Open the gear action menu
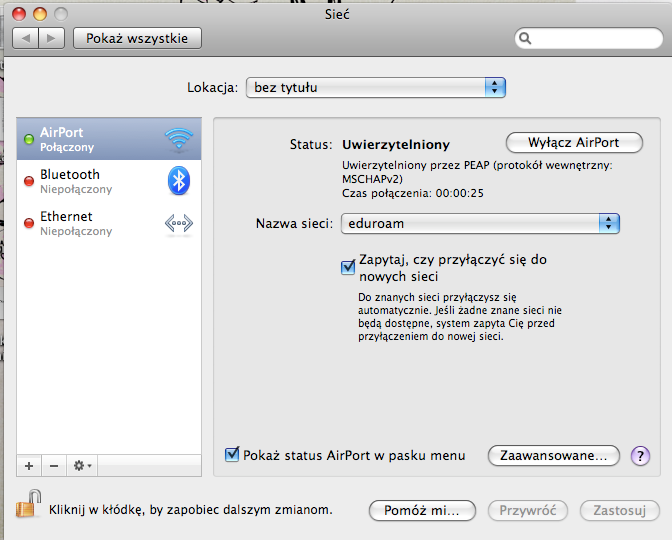 (x=82, y=466)
